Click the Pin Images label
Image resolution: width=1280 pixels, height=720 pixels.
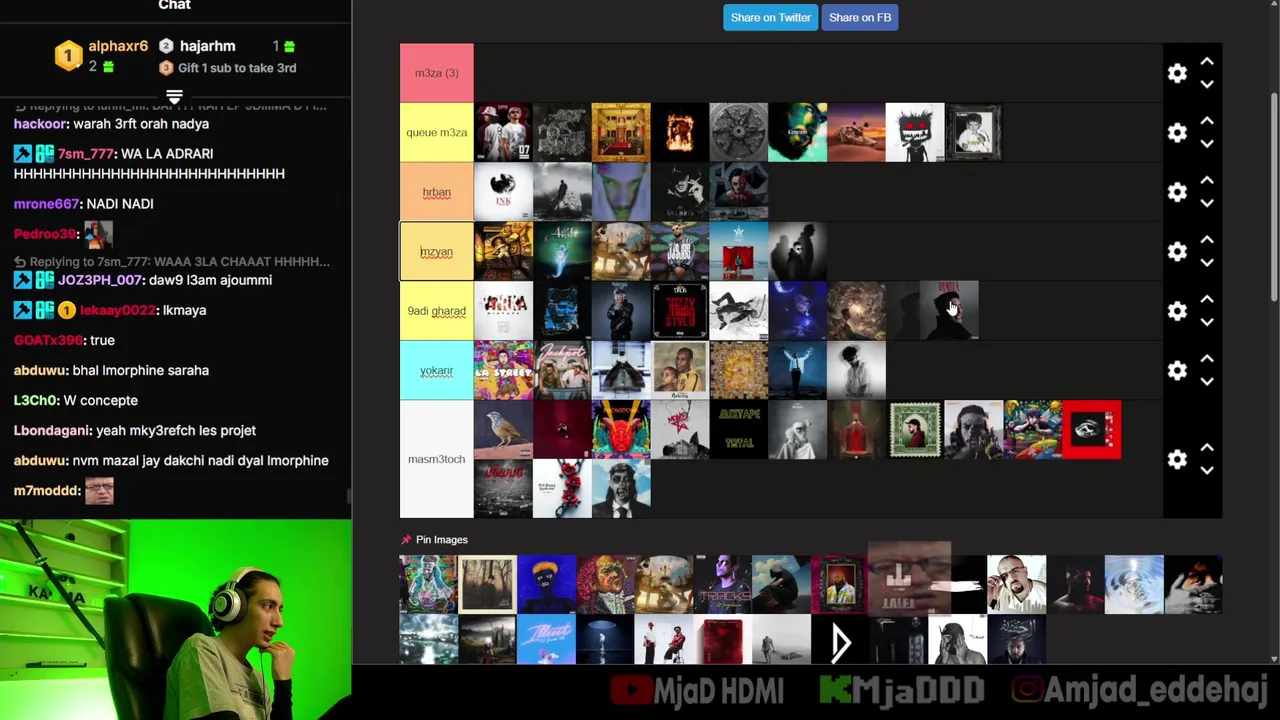pos(442,540)
